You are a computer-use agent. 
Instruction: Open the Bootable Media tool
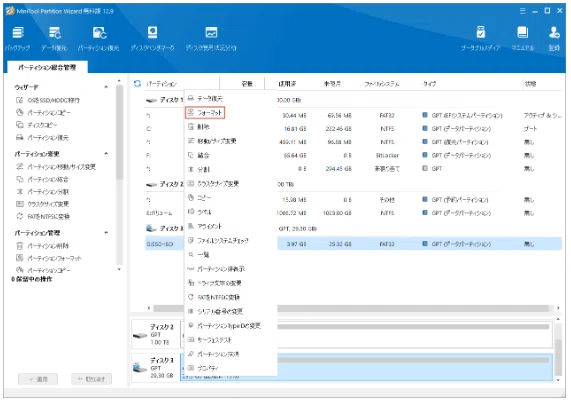pyautogui.click(x=480, y=38)
